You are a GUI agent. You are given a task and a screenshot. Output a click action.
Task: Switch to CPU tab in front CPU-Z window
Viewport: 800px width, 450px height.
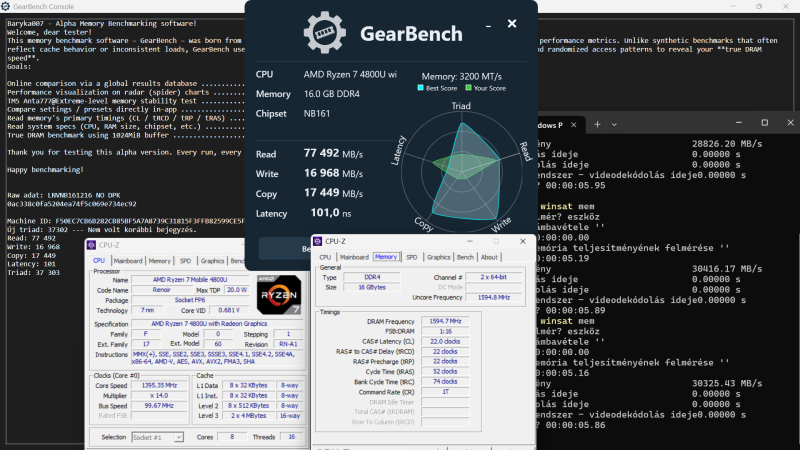tap(325, 257)
